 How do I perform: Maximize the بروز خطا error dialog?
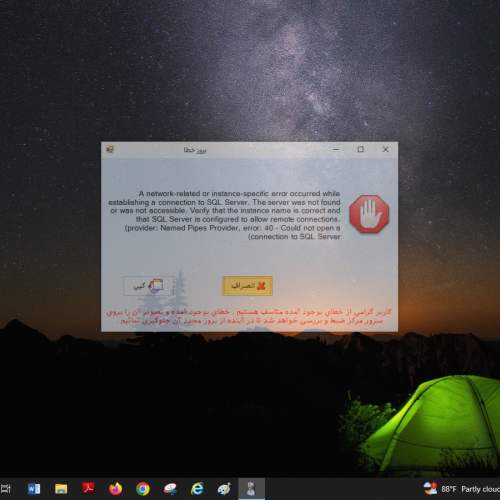(x=361, y=149)
